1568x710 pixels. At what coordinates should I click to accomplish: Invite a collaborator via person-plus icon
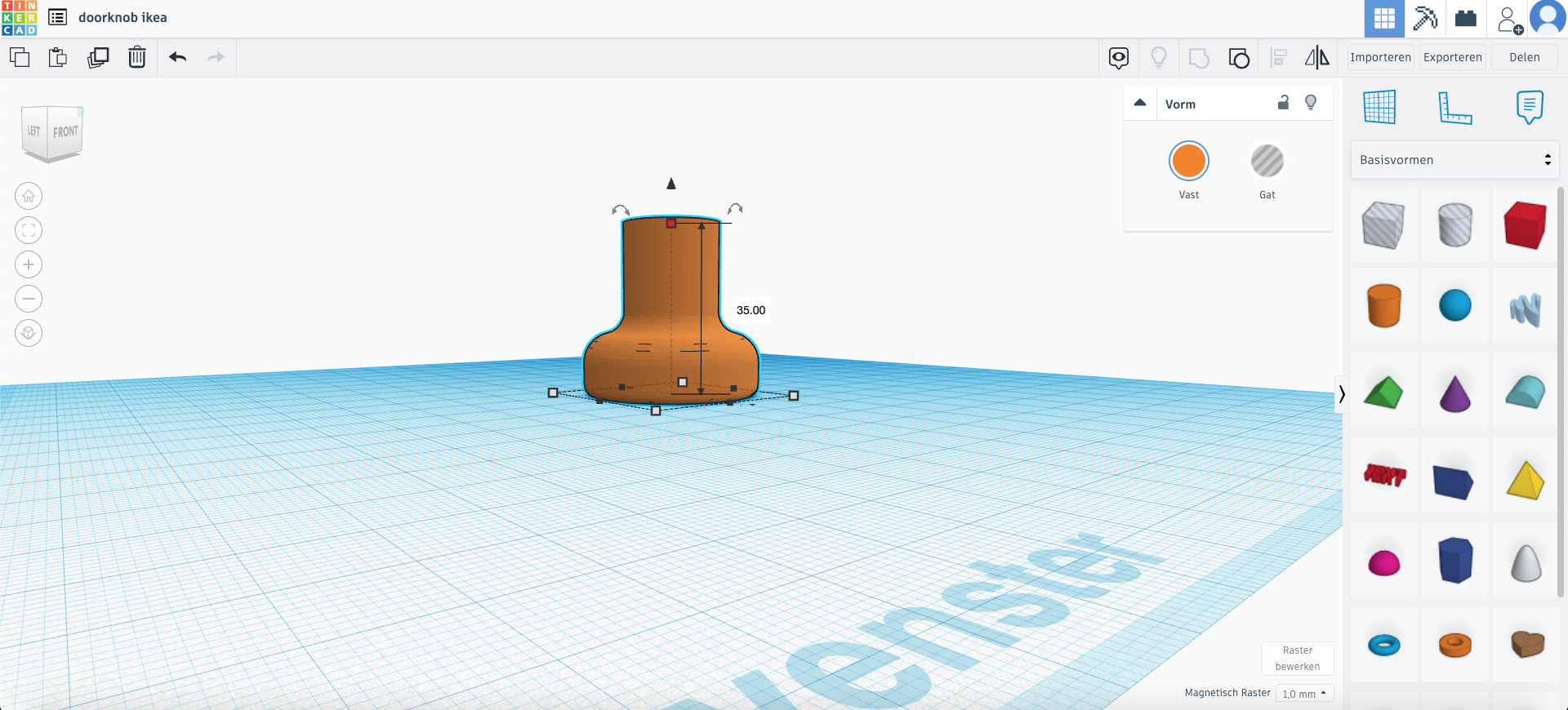coord(1509,19)
